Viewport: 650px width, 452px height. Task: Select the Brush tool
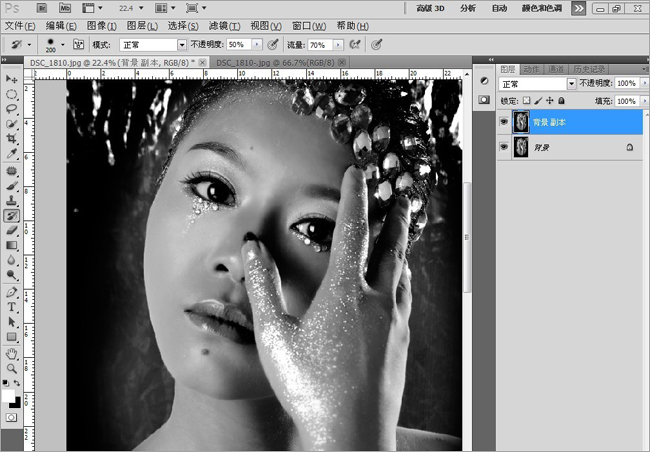point(12,186)
